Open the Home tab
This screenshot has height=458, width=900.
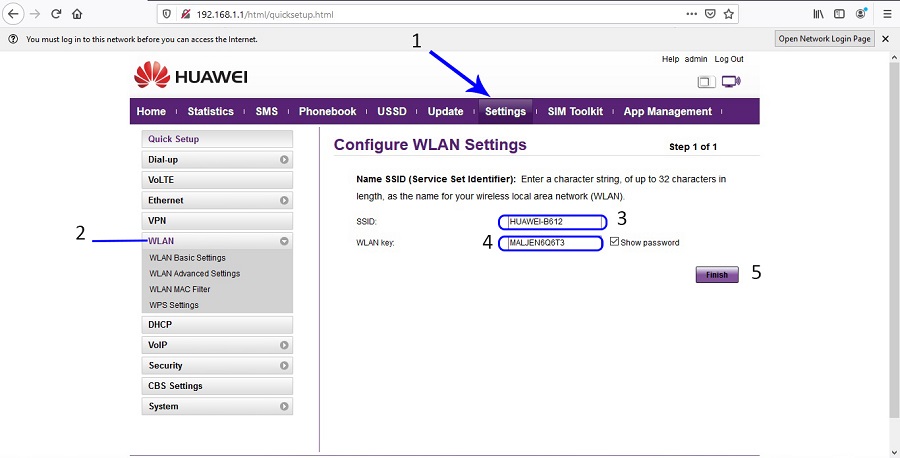(x=151, y=111)
